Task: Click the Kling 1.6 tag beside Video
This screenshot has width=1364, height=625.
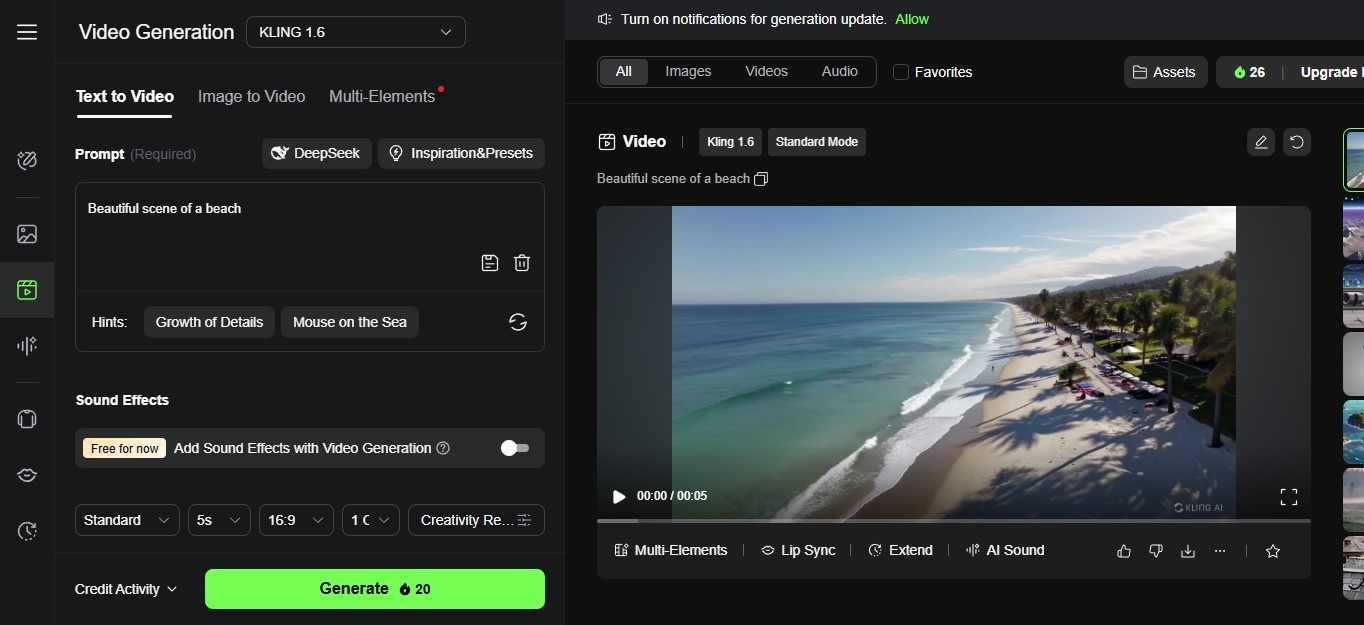Action: click(x=730, y=142)
